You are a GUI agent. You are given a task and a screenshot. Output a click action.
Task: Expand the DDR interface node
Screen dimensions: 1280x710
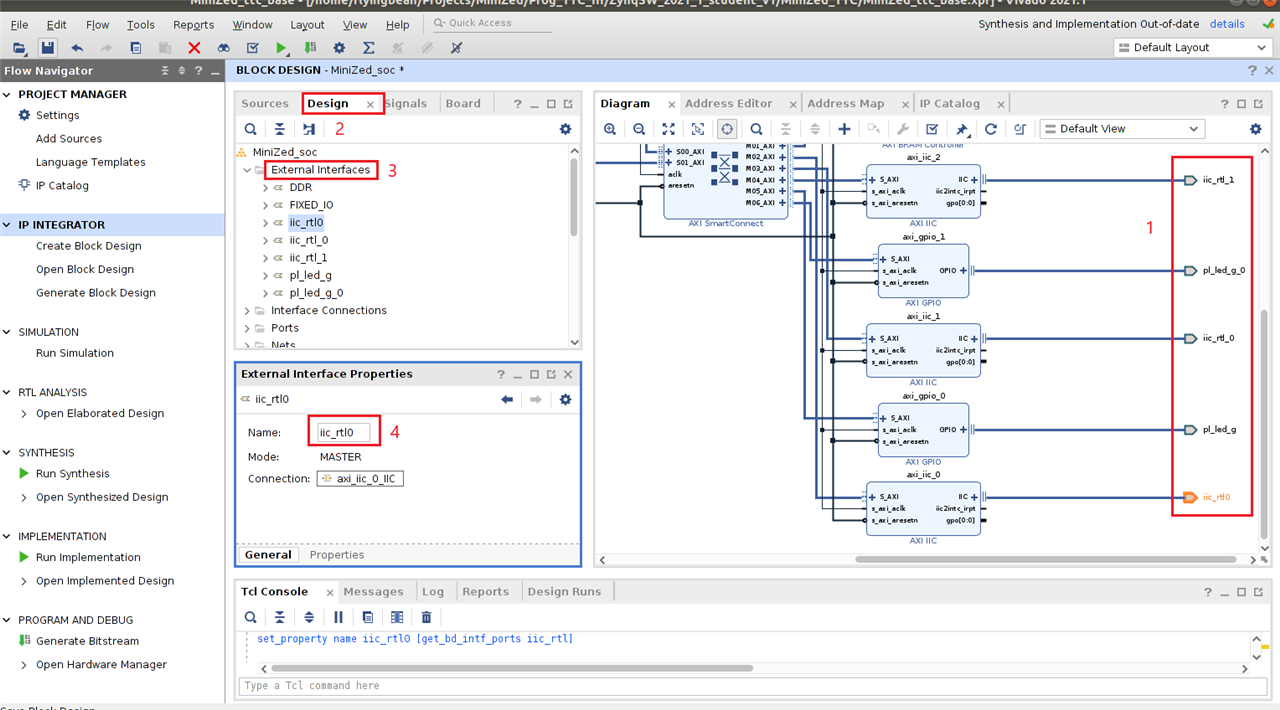tap(266, 188)
